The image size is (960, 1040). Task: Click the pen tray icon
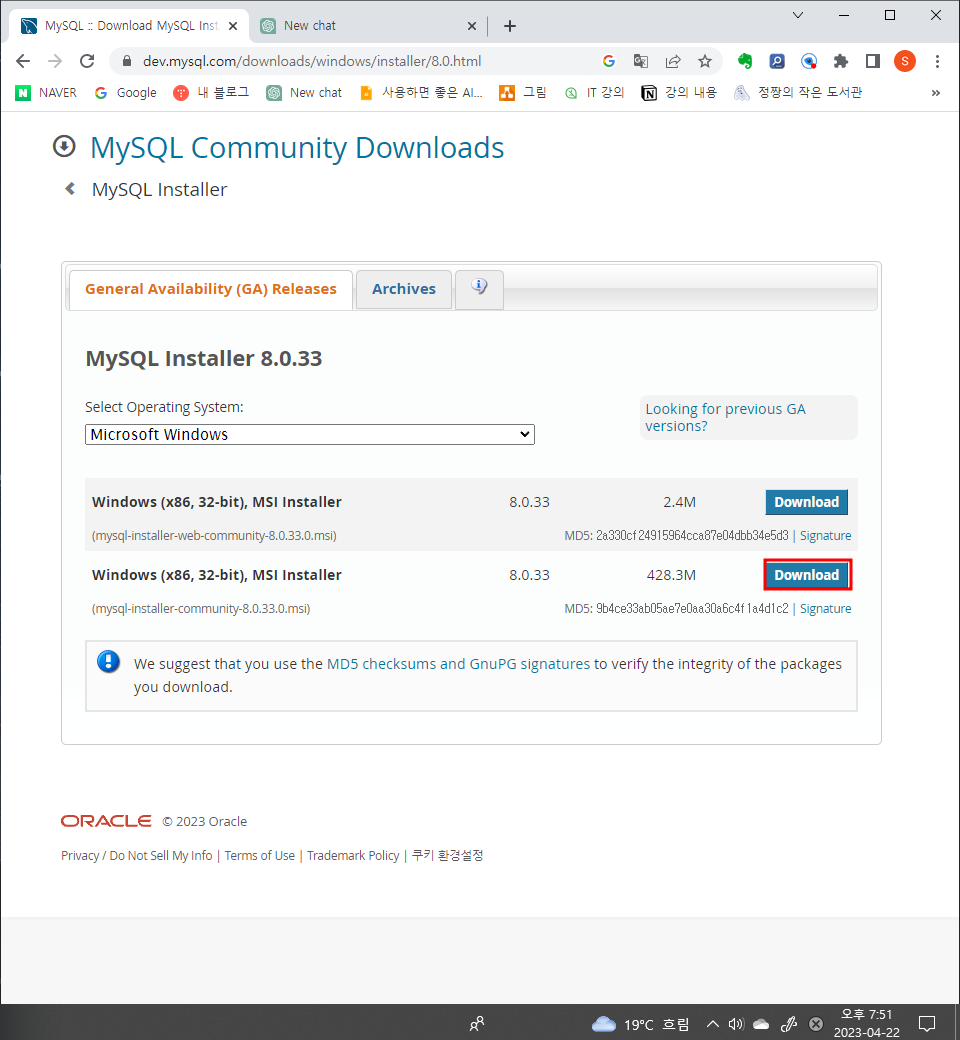tap(788, 1024)
